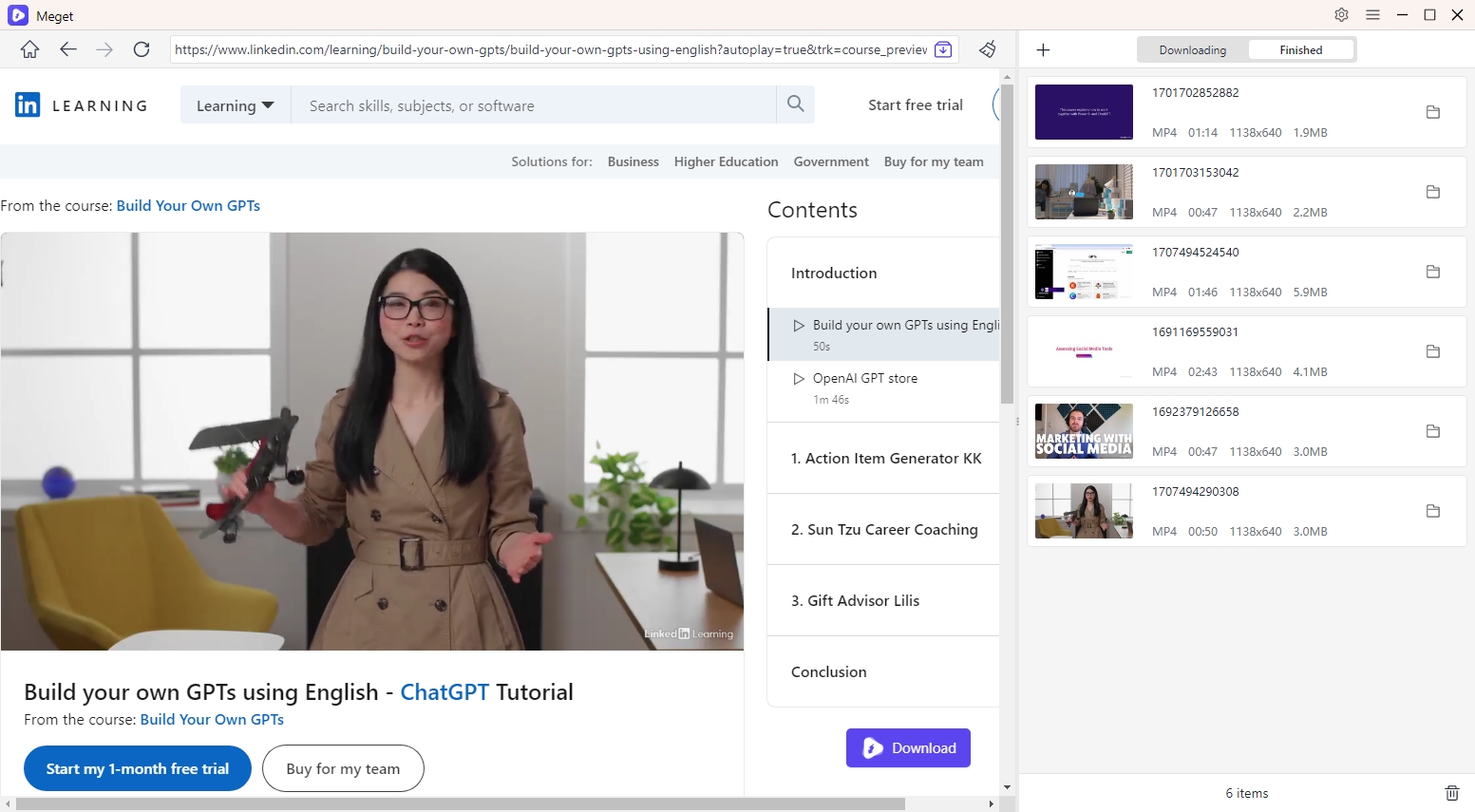Viewport: 1475px width, 812px height.
Task: Click the search magnifier icon
Action: (796, 104)
